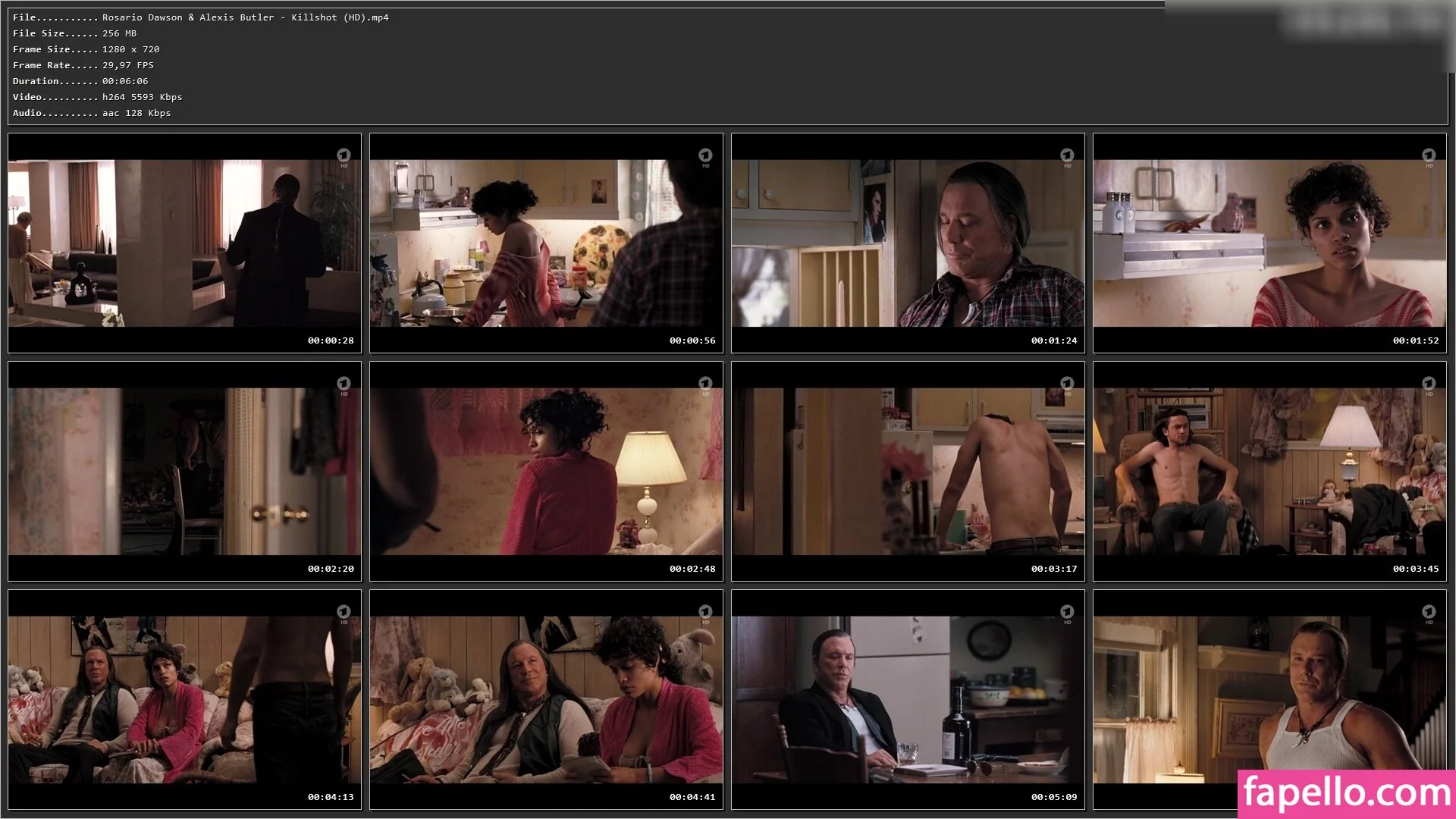Select the lamp scene frame at 00:02:48

pyautogui.click(x=546, y=471)
